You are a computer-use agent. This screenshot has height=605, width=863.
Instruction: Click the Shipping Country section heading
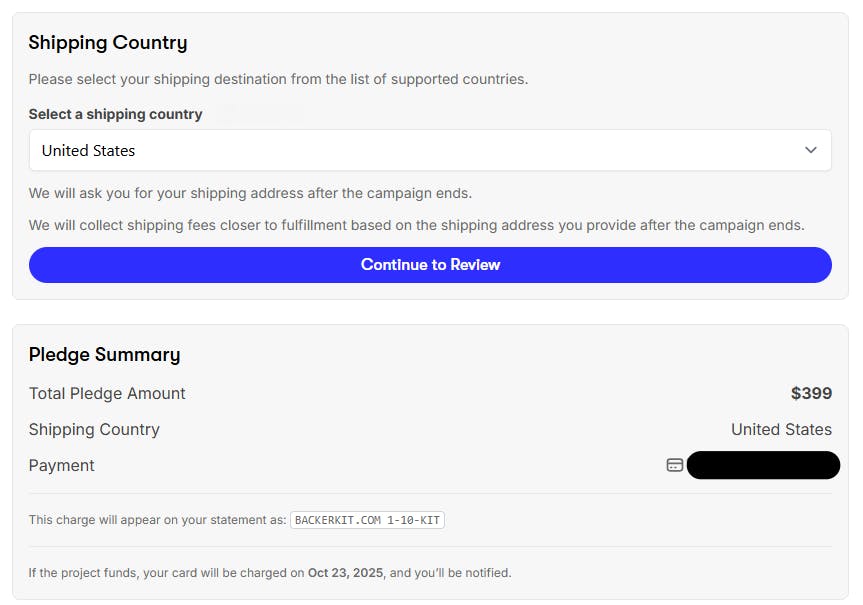(x=108, y=42)
